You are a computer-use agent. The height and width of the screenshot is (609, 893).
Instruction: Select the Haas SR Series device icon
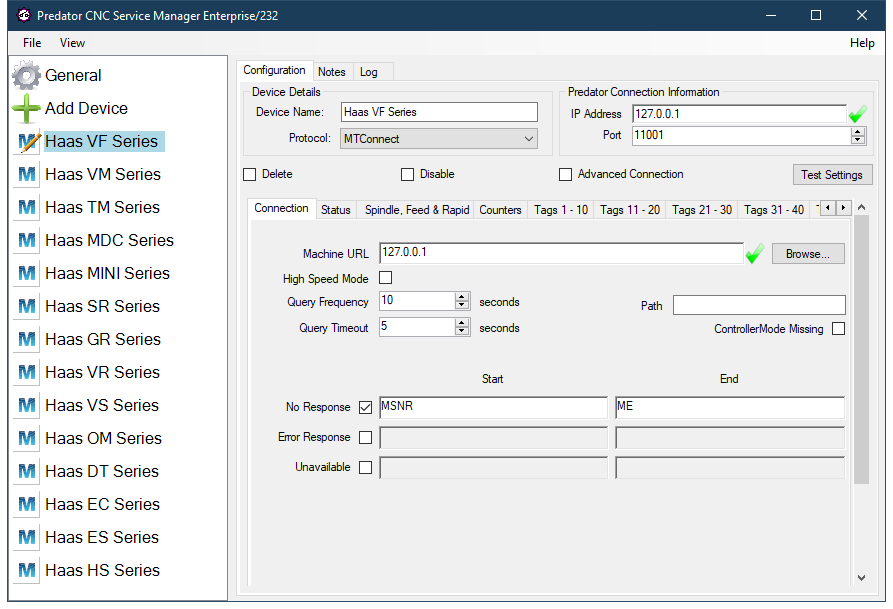click(x=28, y=307)
